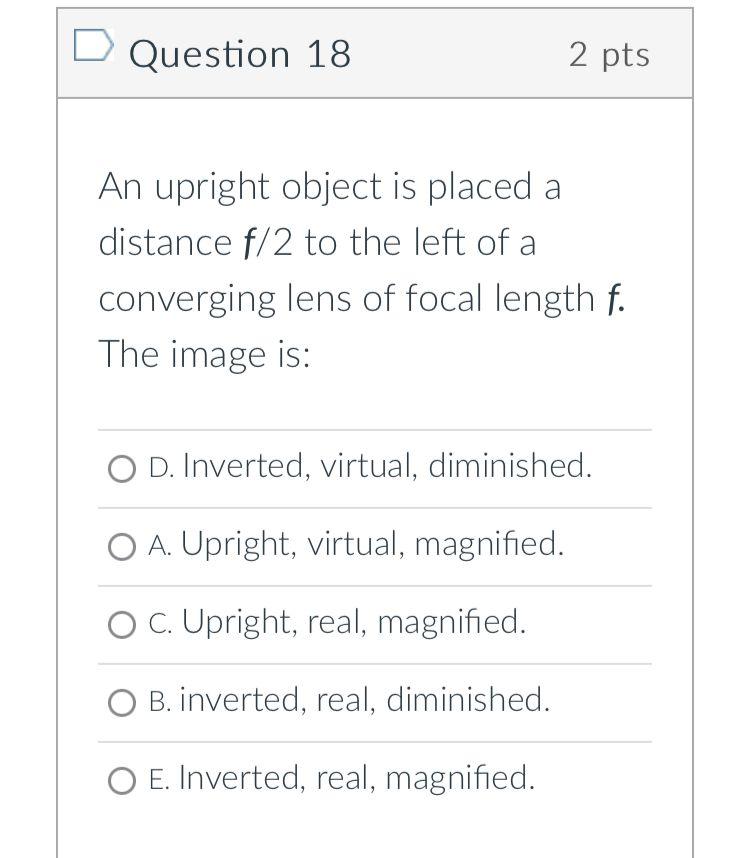Click the radio button beside option C

[x=122, y=624]
